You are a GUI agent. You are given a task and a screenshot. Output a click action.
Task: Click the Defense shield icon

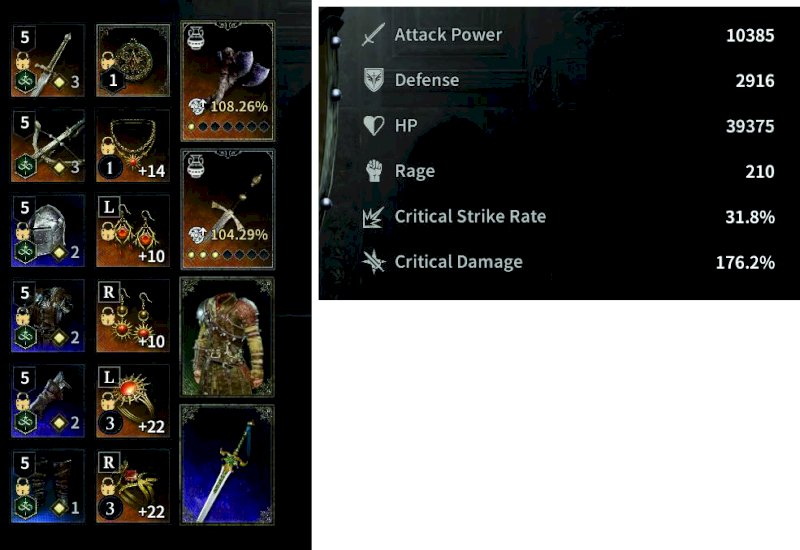[373, 80]
